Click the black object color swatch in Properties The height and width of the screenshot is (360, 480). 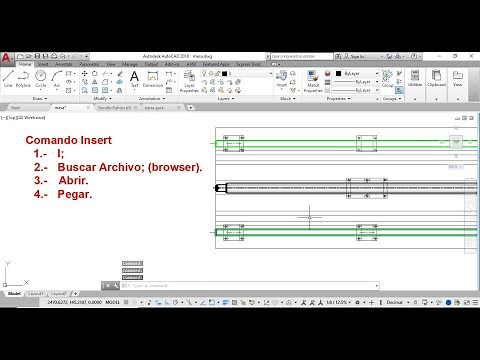click(x=339, y=73)
